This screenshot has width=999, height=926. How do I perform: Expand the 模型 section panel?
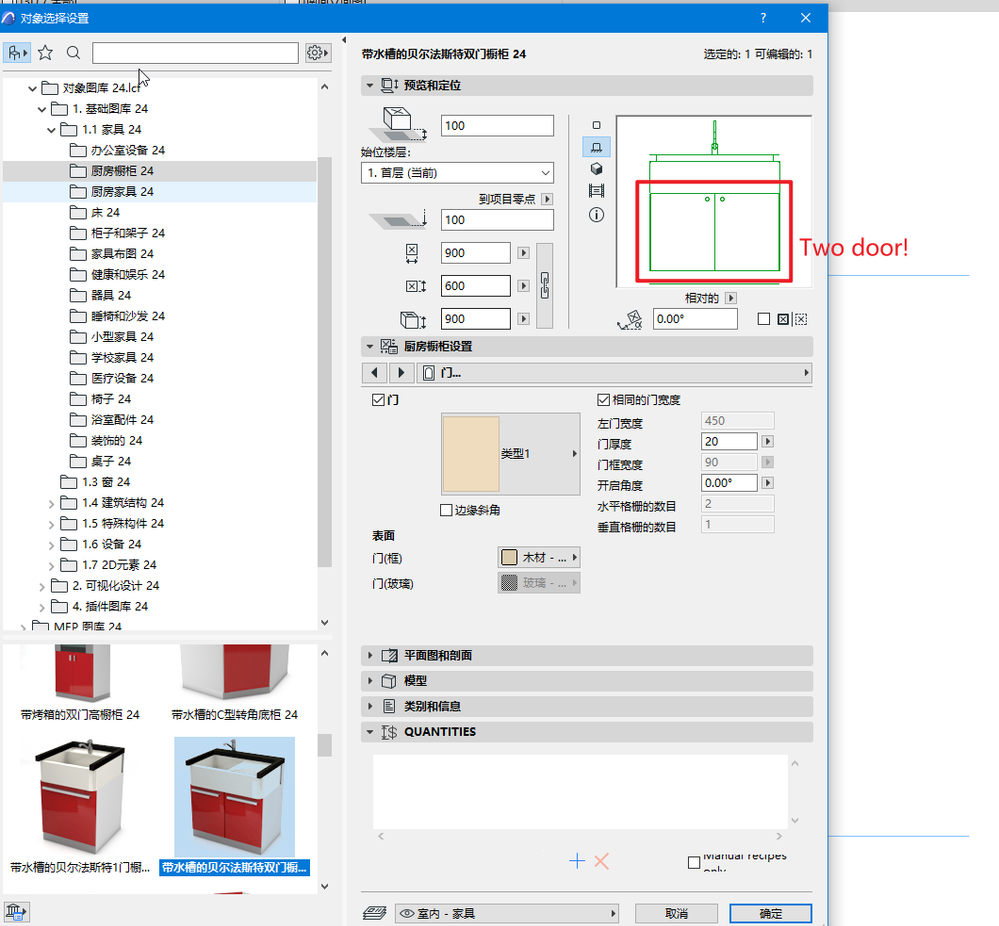pyautogui.click(x=371, y=680)
